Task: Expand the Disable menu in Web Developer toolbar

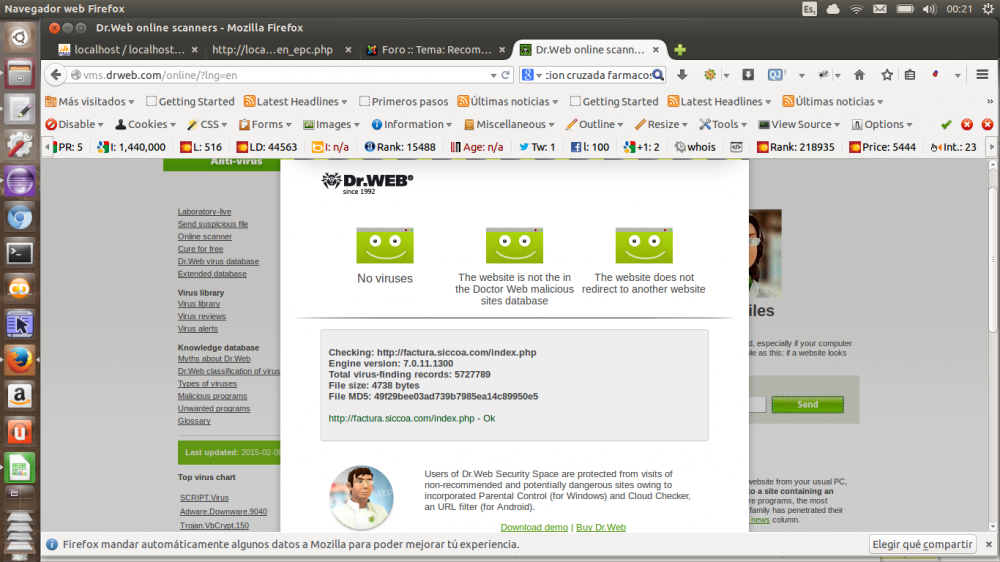Action: click(74, 124)
